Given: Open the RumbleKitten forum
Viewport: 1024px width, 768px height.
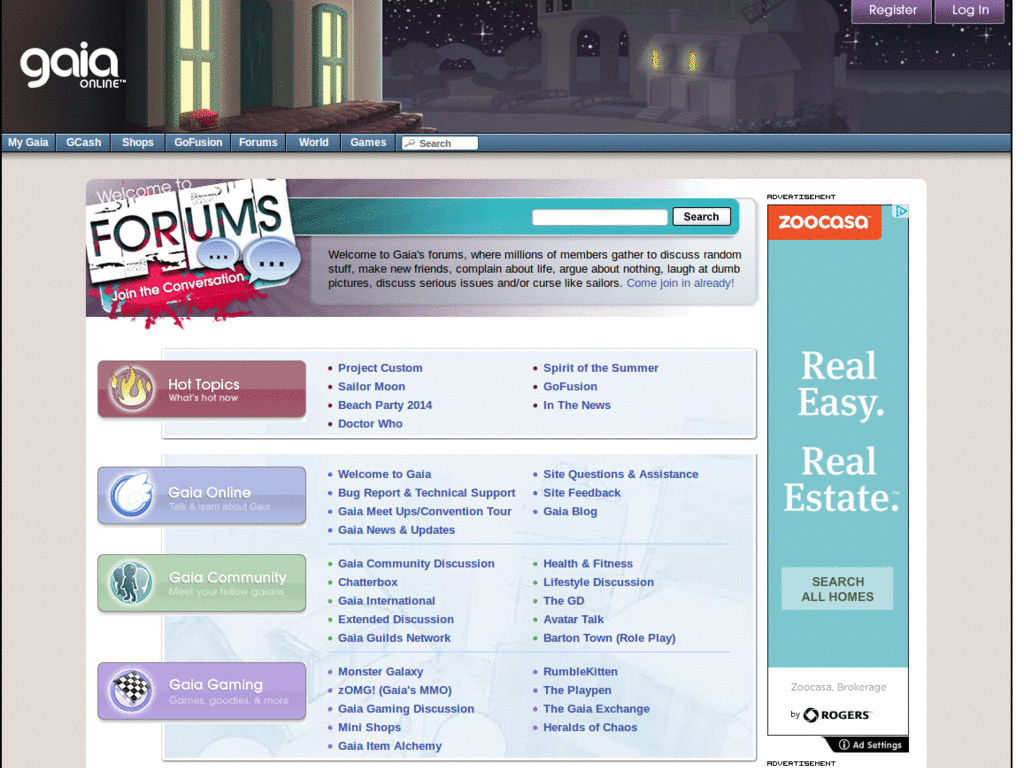Looking at the screenshot, I should (580, 671).
